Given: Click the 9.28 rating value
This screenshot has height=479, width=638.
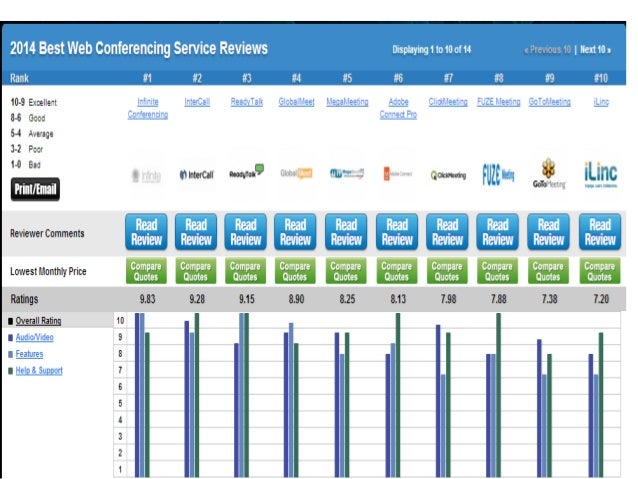Looking at the screenshot, I should click(197, 299).
